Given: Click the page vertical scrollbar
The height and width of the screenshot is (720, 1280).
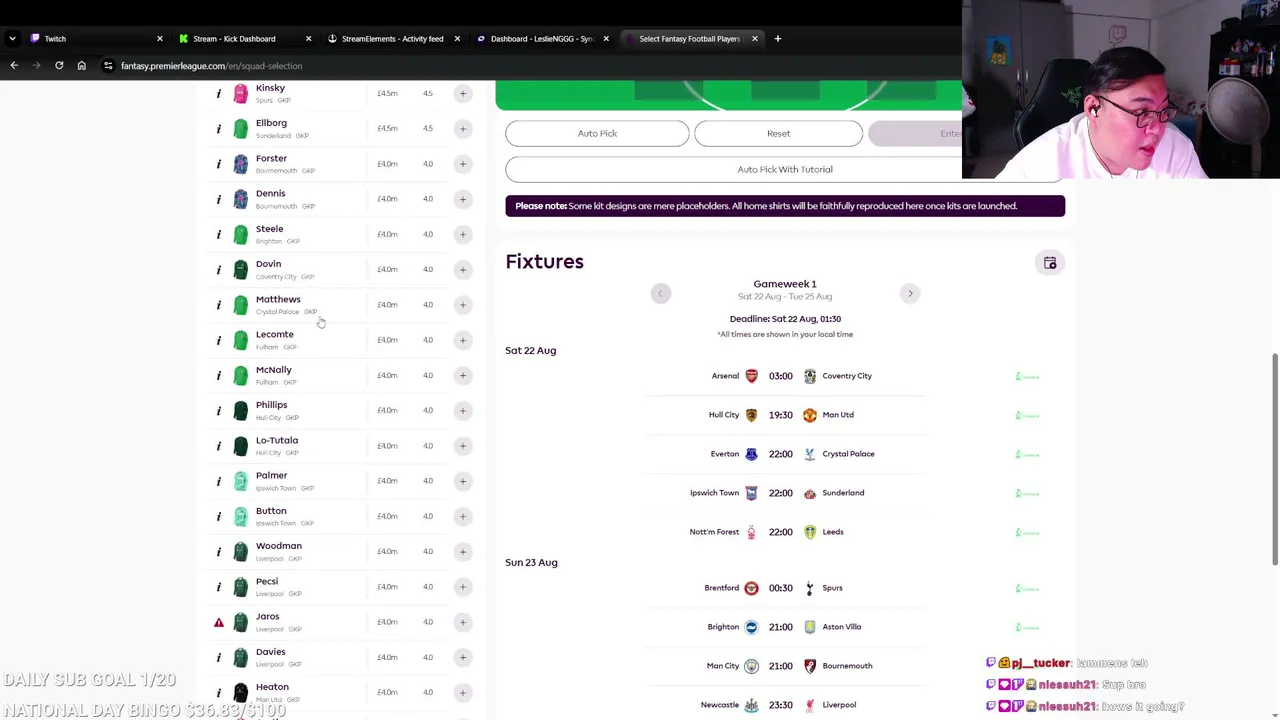Looking at the screenshot, I should tap(1275, 460).
